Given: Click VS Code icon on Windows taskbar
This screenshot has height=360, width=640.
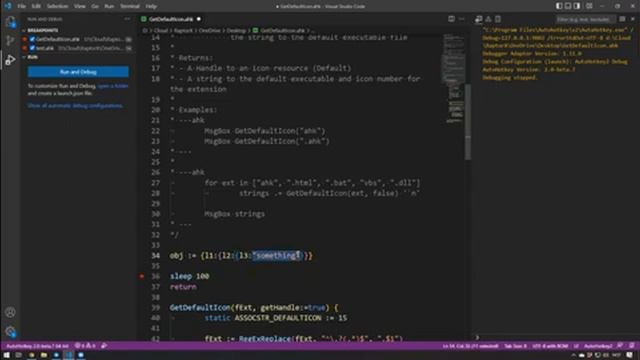Looking at the screenshot, I should [69, 356].
